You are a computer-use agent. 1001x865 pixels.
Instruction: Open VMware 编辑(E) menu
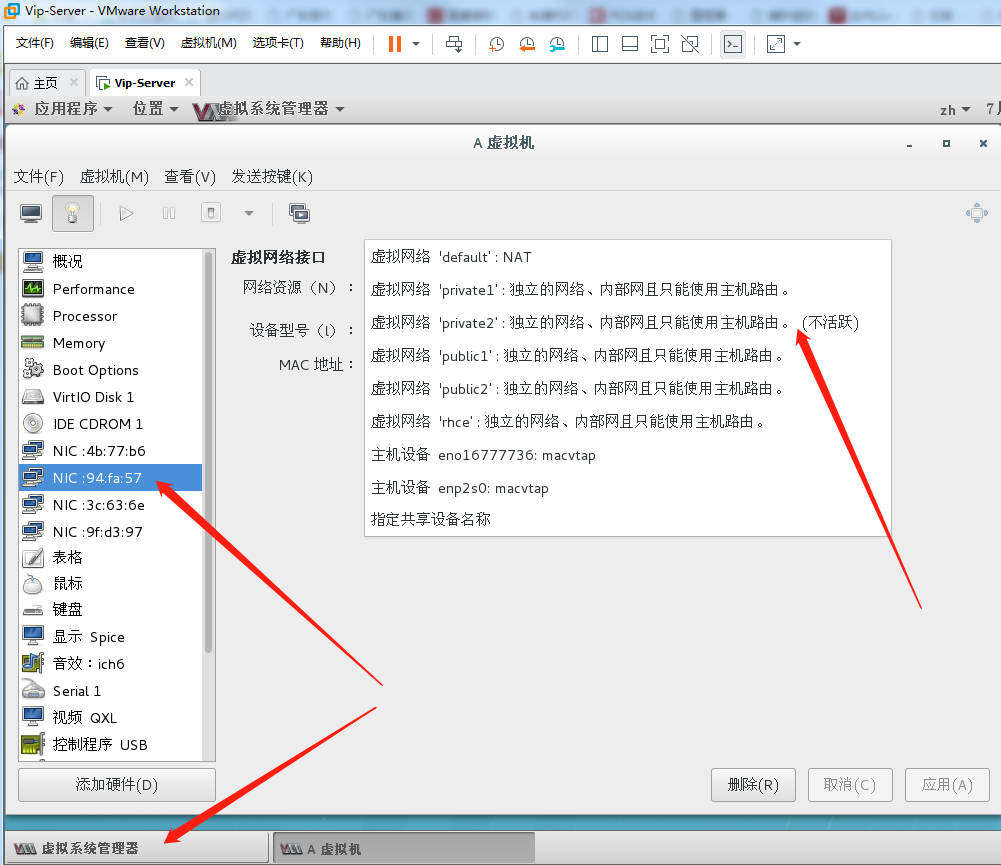[x=89, y=43]
